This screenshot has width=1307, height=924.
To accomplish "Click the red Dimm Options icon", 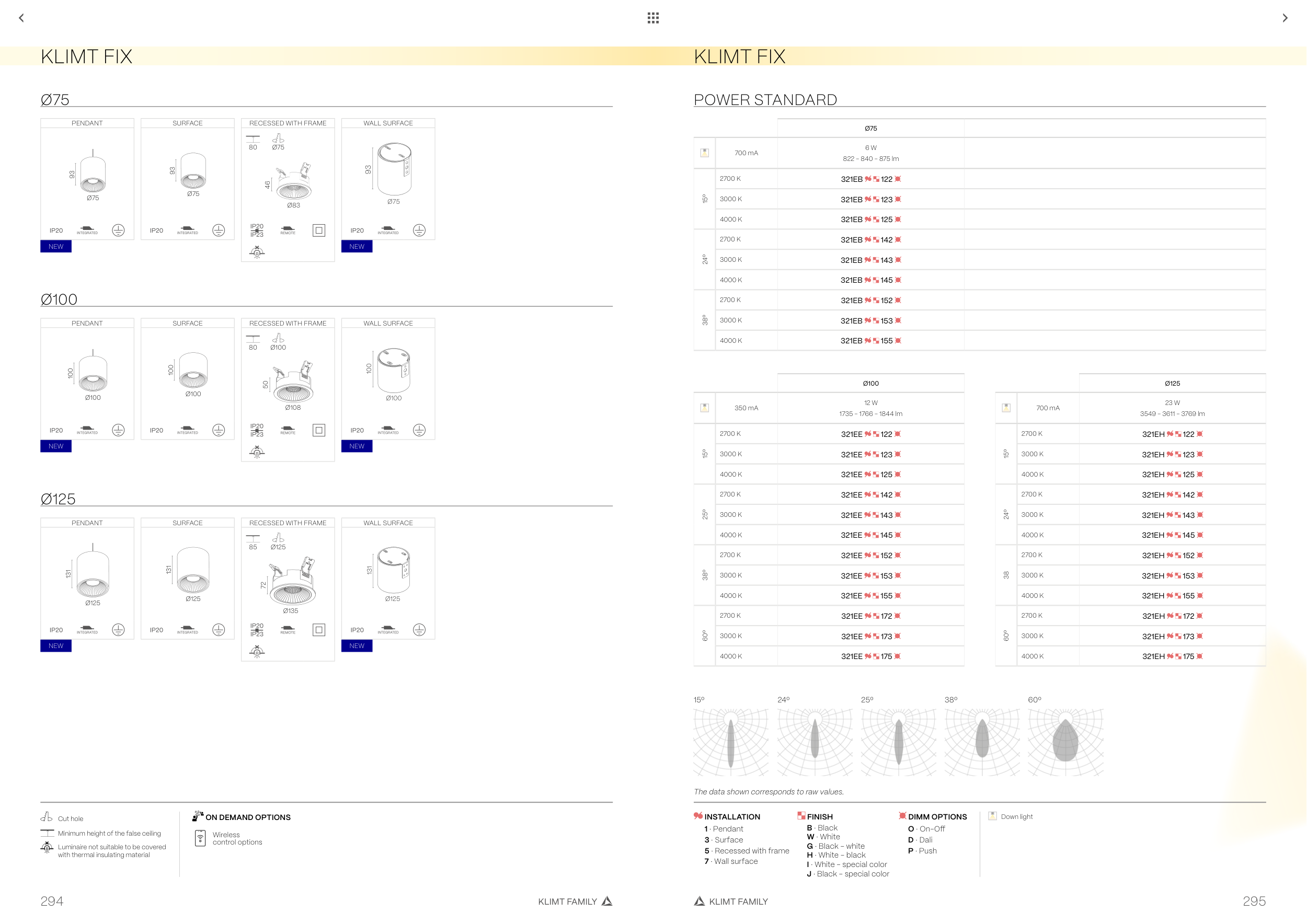I will tap(902, 816).
